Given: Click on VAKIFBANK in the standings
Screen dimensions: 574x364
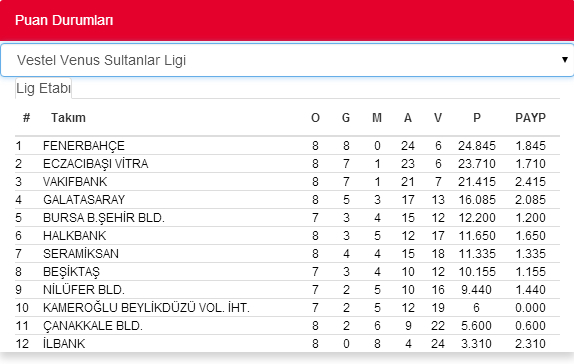Looking at the screenshot, I should (75, 182).
